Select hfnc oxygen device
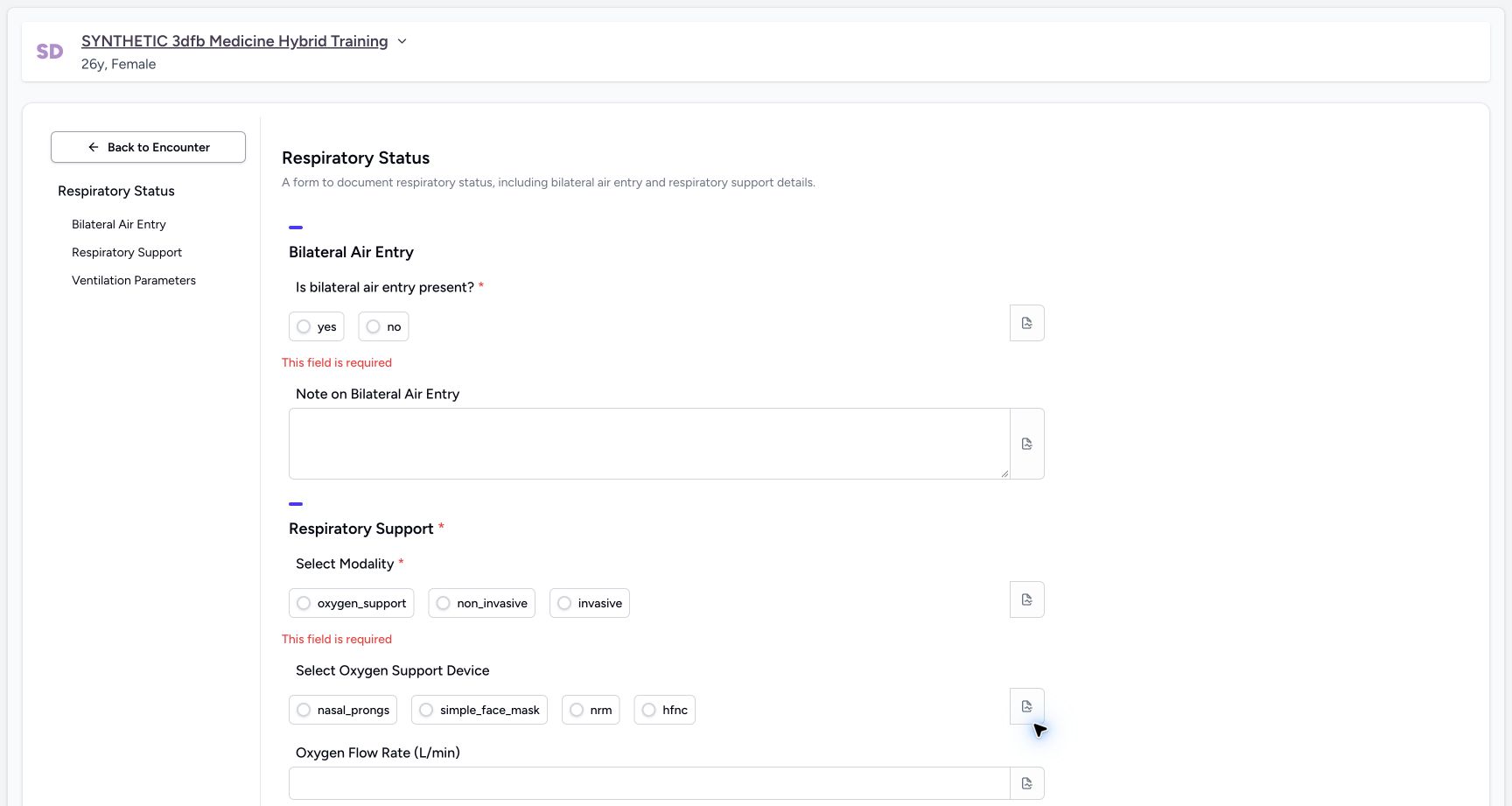Screen dimensions: 1512x806 click(x=664, y=710)
